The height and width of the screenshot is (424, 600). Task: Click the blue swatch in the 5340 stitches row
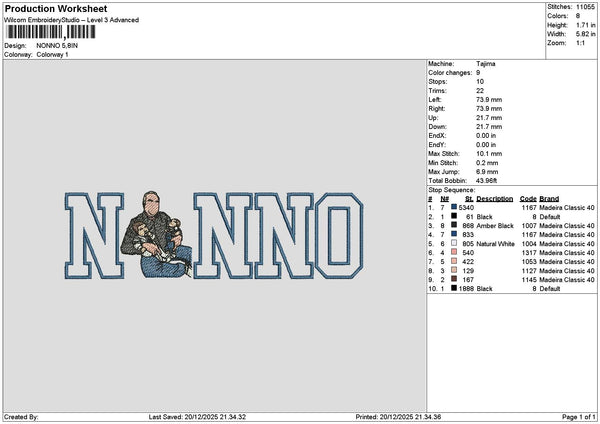tap(454, 207)
